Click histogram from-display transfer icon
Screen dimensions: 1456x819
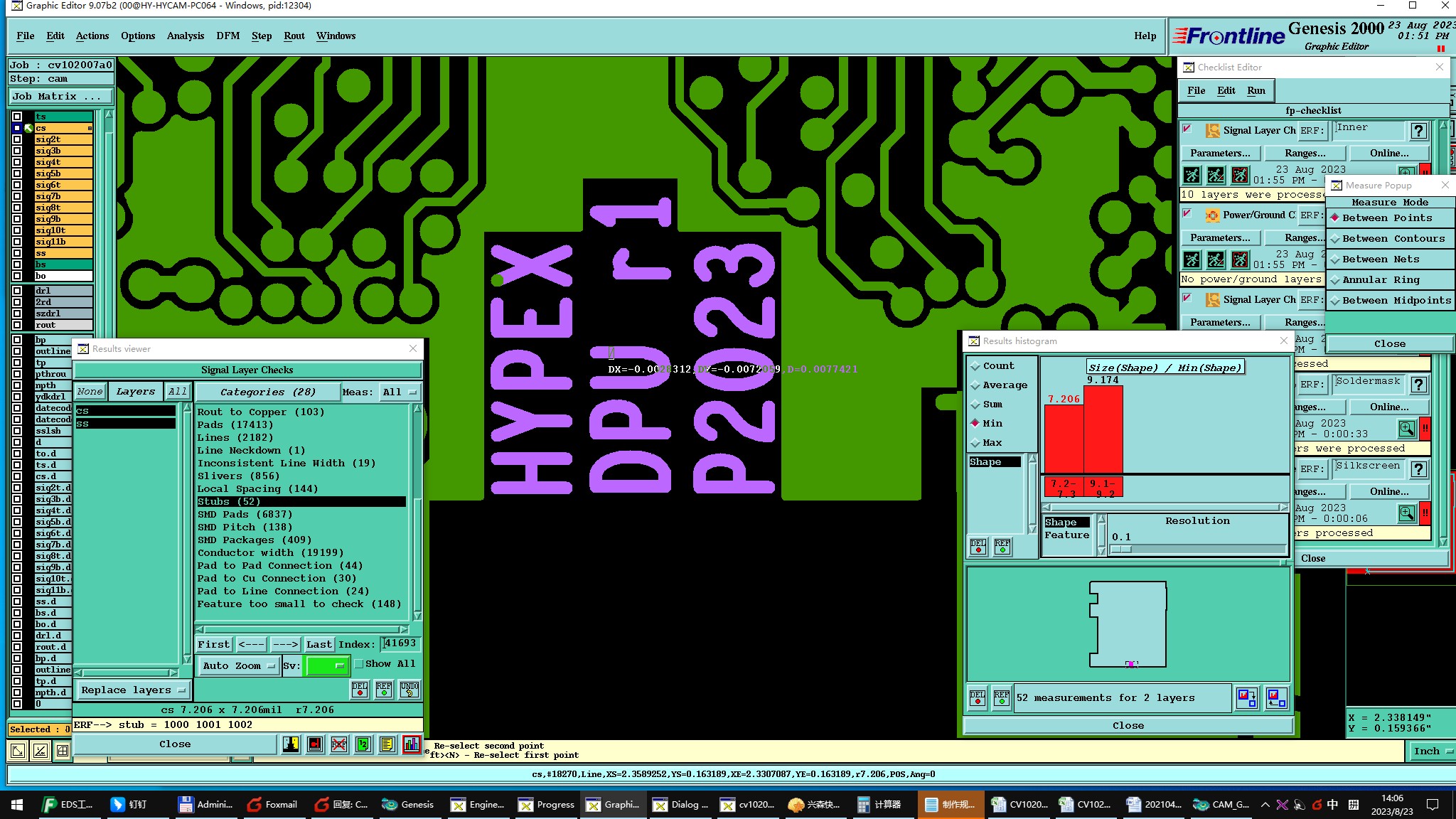point(1275,698)
